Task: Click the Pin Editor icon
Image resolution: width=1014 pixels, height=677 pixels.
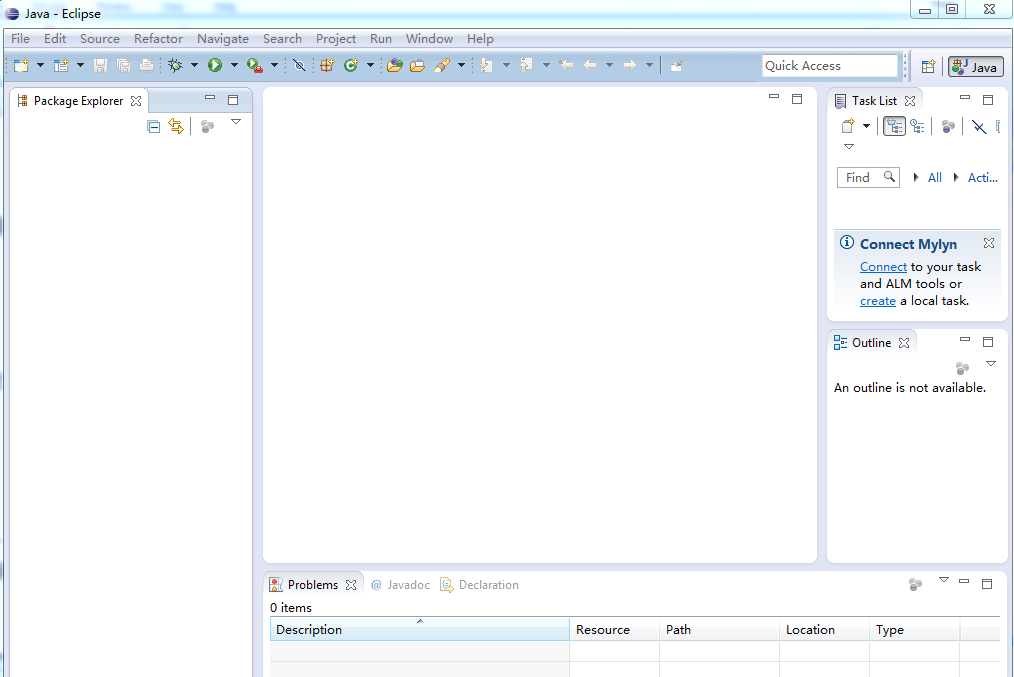Action: tap(676, 65)
